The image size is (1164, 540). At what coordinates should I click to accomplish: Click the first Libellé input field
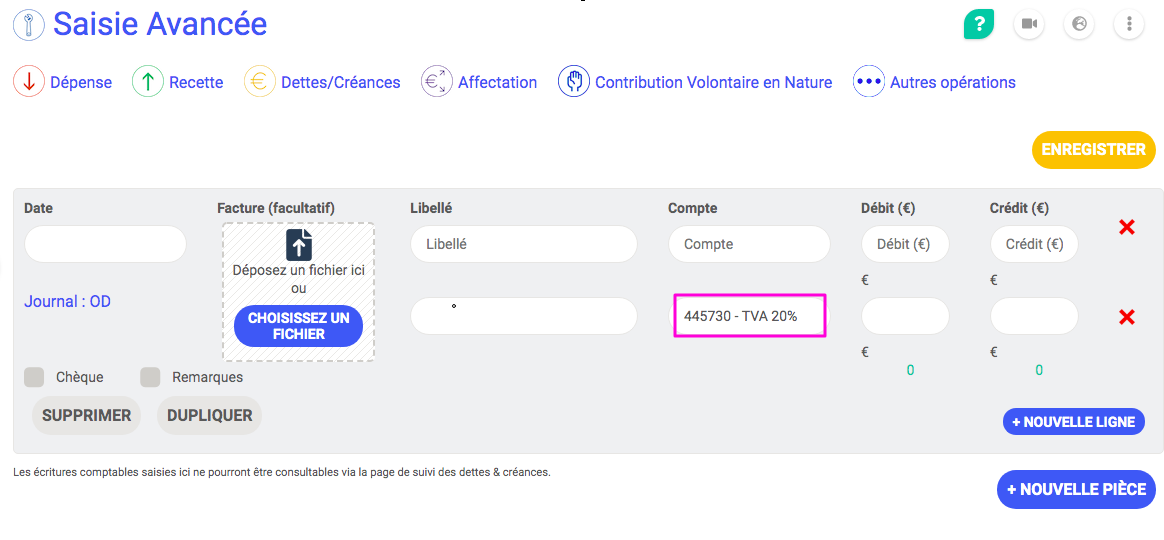(x=523, y=244)
